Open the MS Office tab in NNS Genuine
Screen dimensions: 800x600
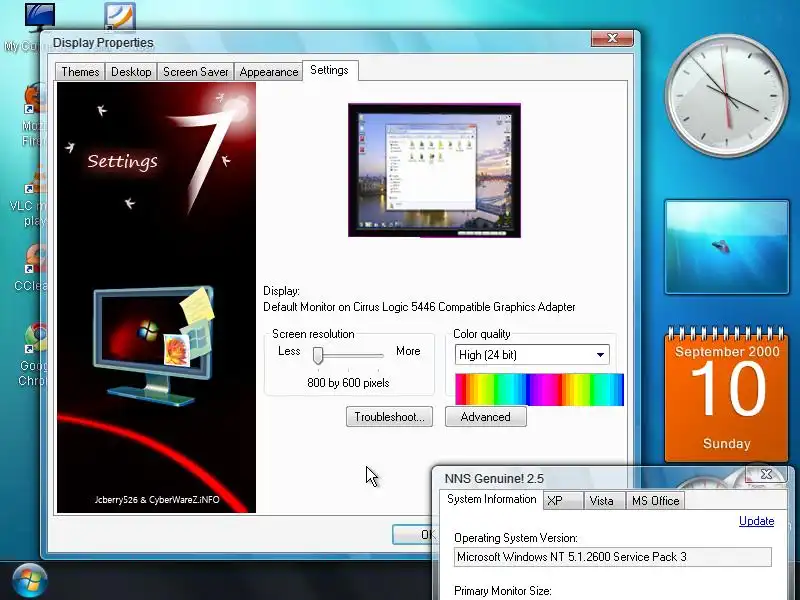tap(655, 501)
